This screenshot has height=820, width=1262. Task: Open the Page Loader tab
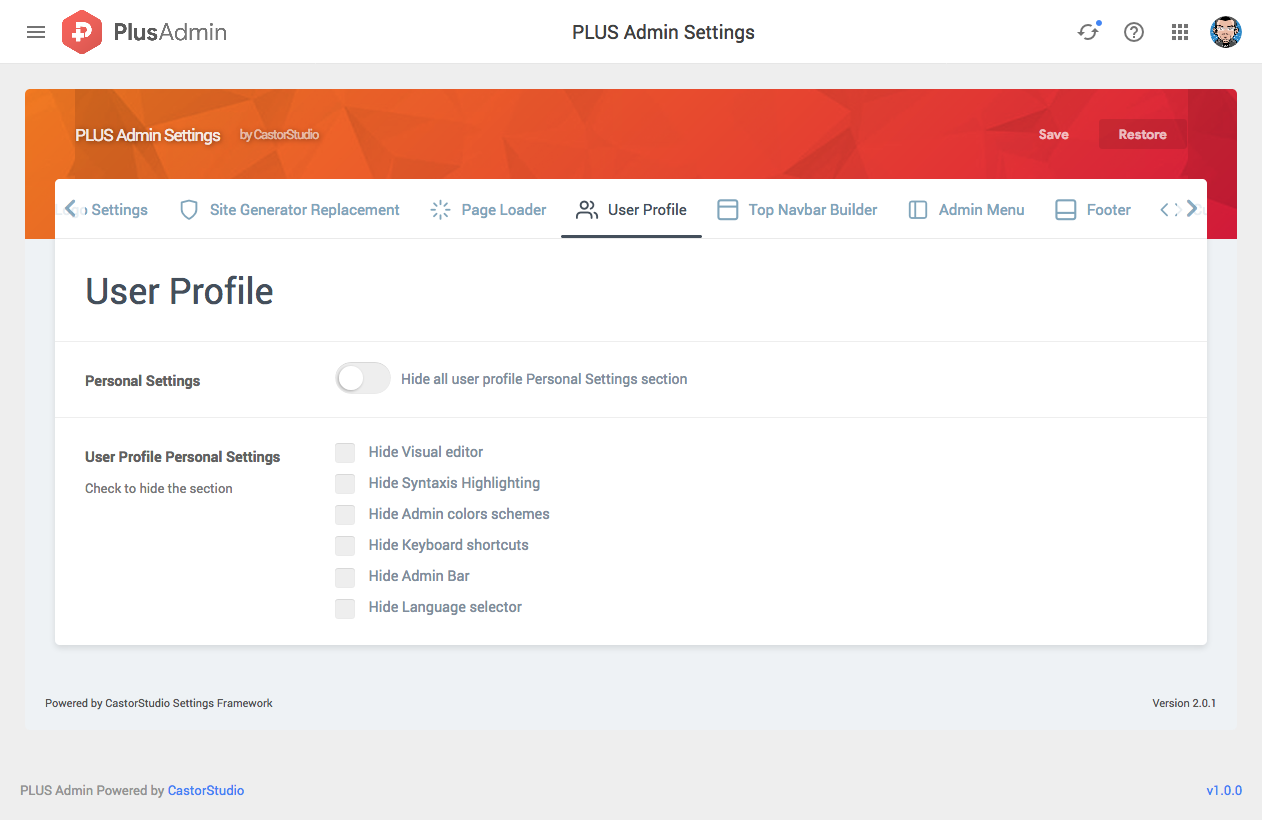pyautogui.click(x=488, y=210)
